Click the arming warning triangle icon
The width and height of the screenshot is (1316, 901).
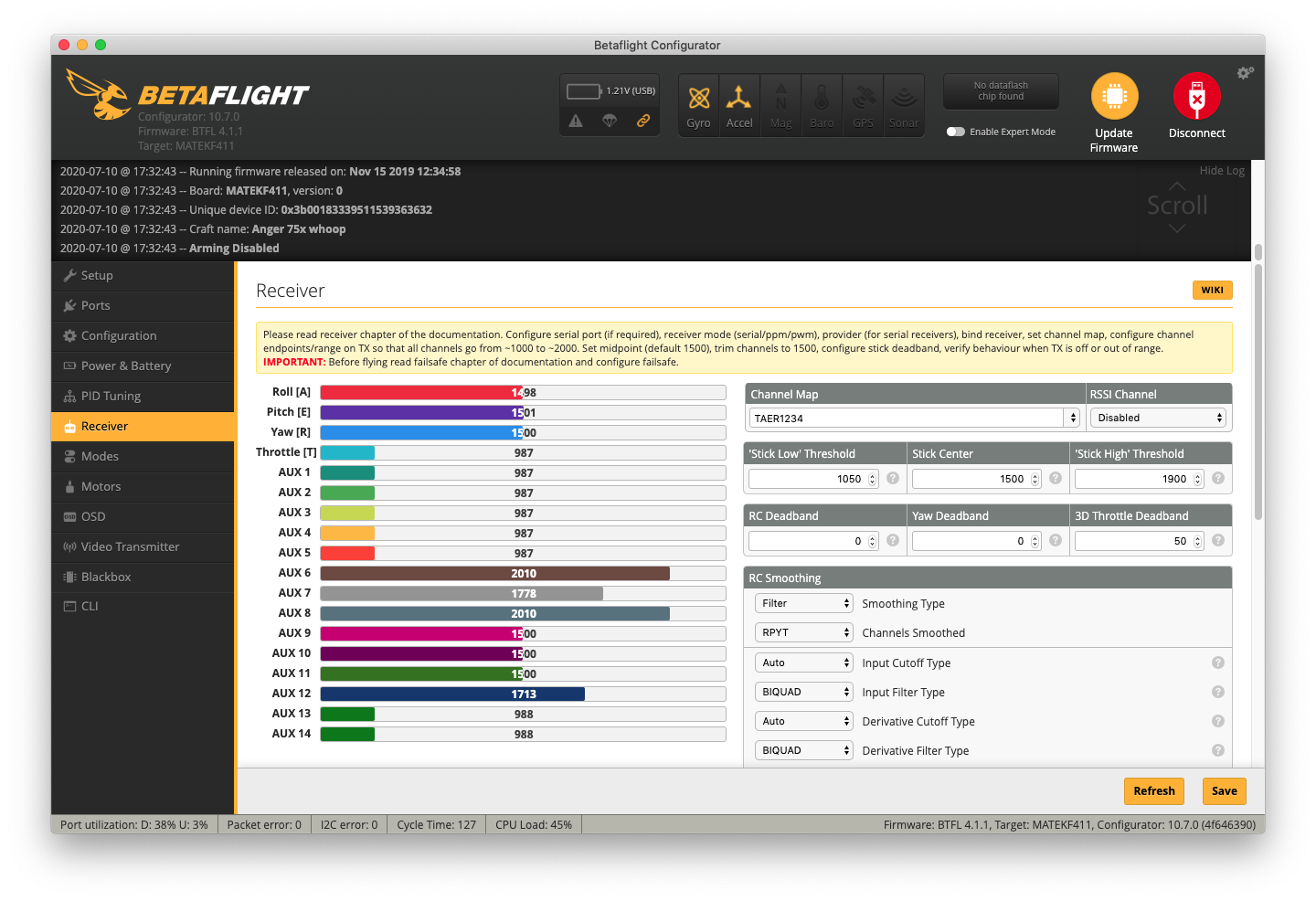tap(576, 121)
